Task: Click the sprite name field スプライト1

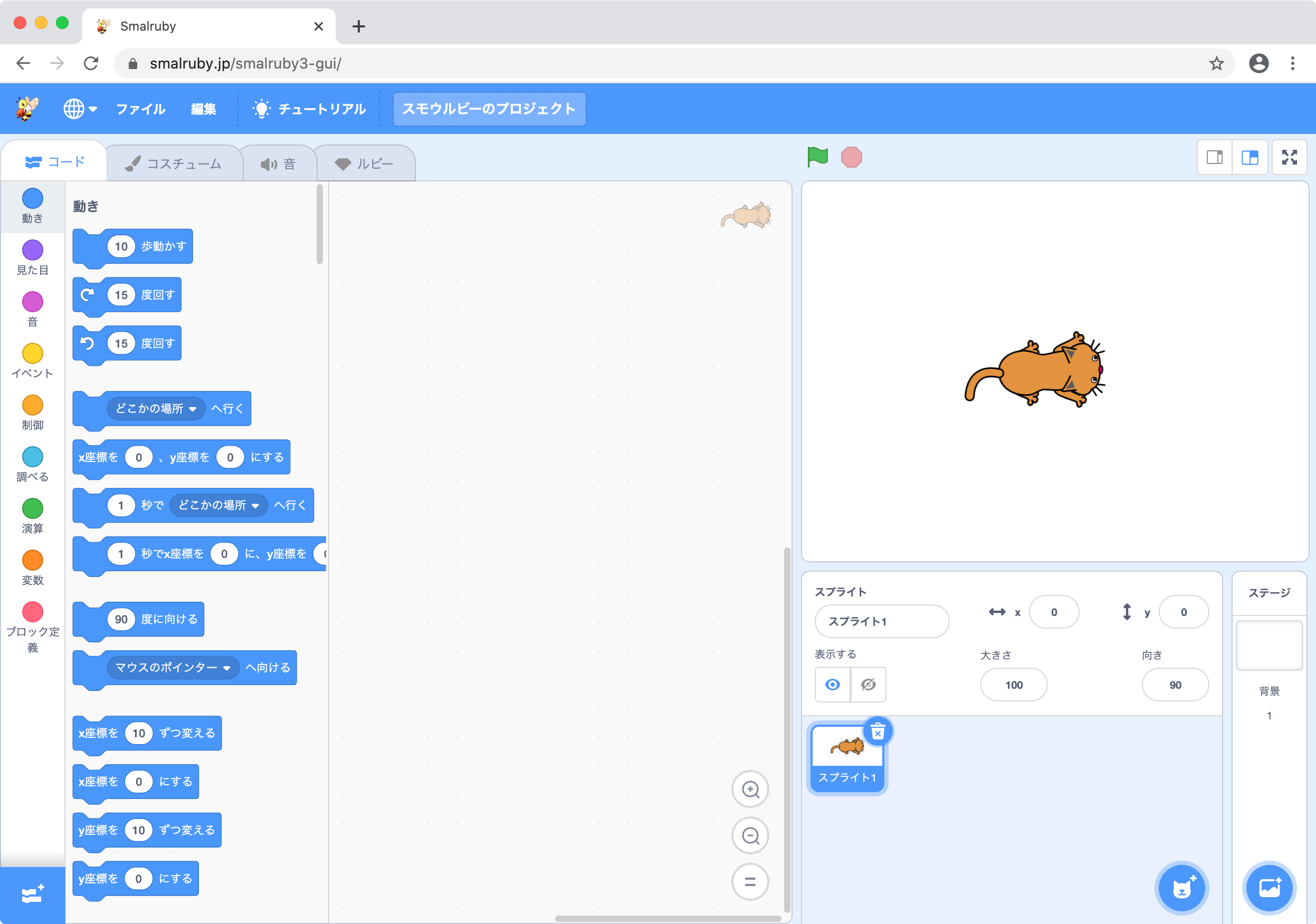Action: coord(882,621)
